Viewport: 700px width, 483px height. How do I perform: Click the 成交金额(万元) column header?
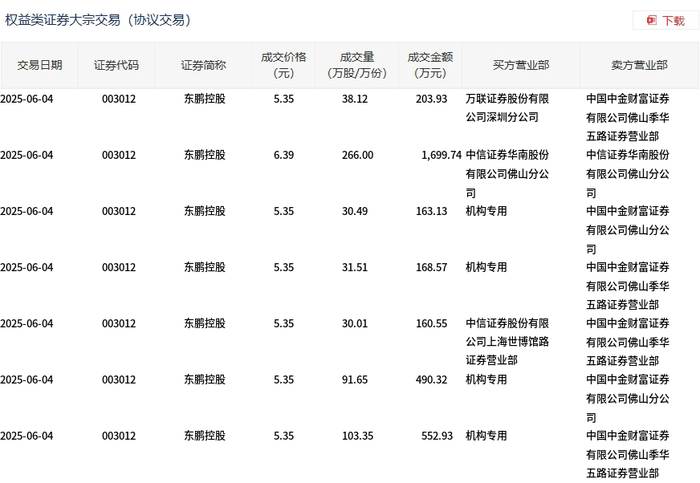click(x=430, y=65)
